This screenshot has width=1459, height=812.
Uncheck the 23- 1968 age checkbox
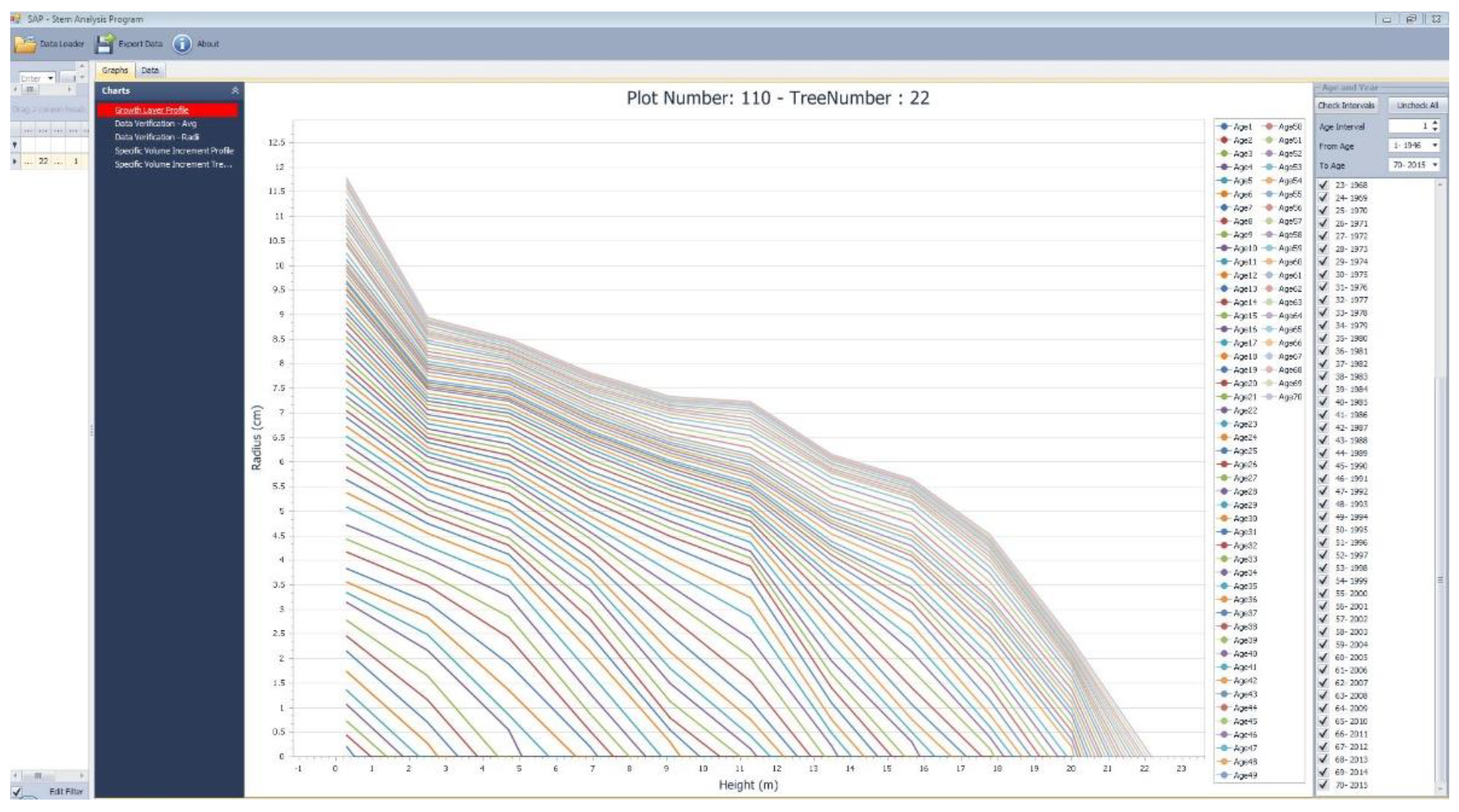pos(1323,185)
